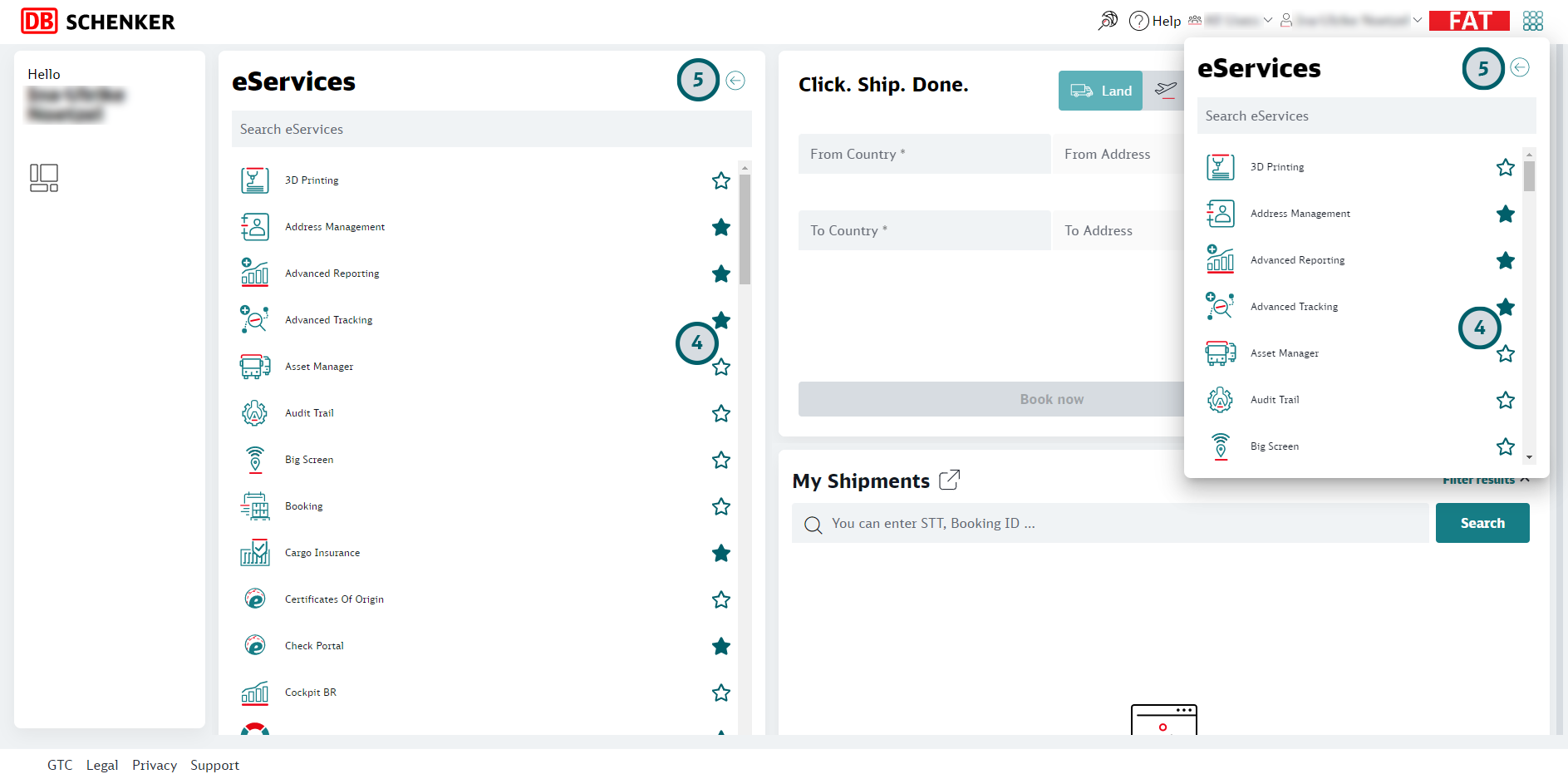Unfavorite the Cargo Insurance star
This screenshot has height=779, width=1568.
(720, 553)
